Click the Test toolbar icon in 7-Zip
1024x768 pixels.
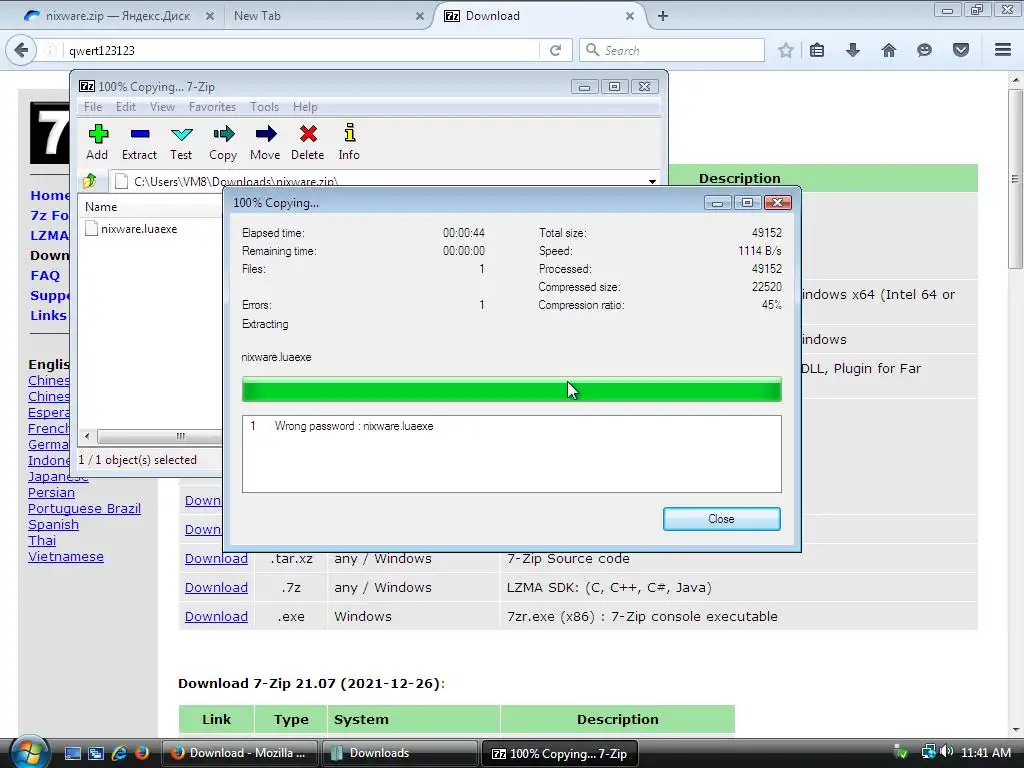click(181, 142)
